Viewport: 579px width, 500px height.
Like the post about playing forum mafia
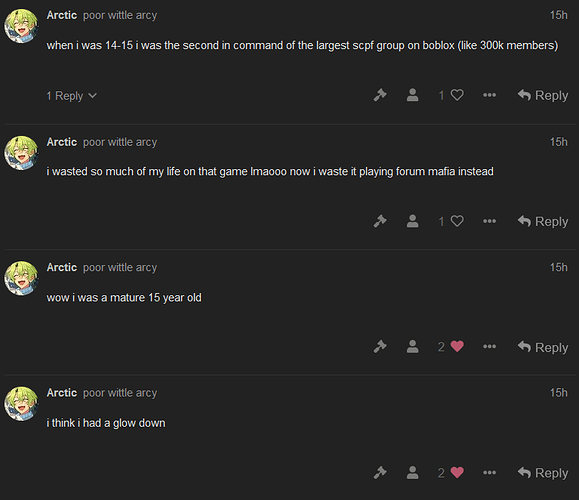coord(457,221)
